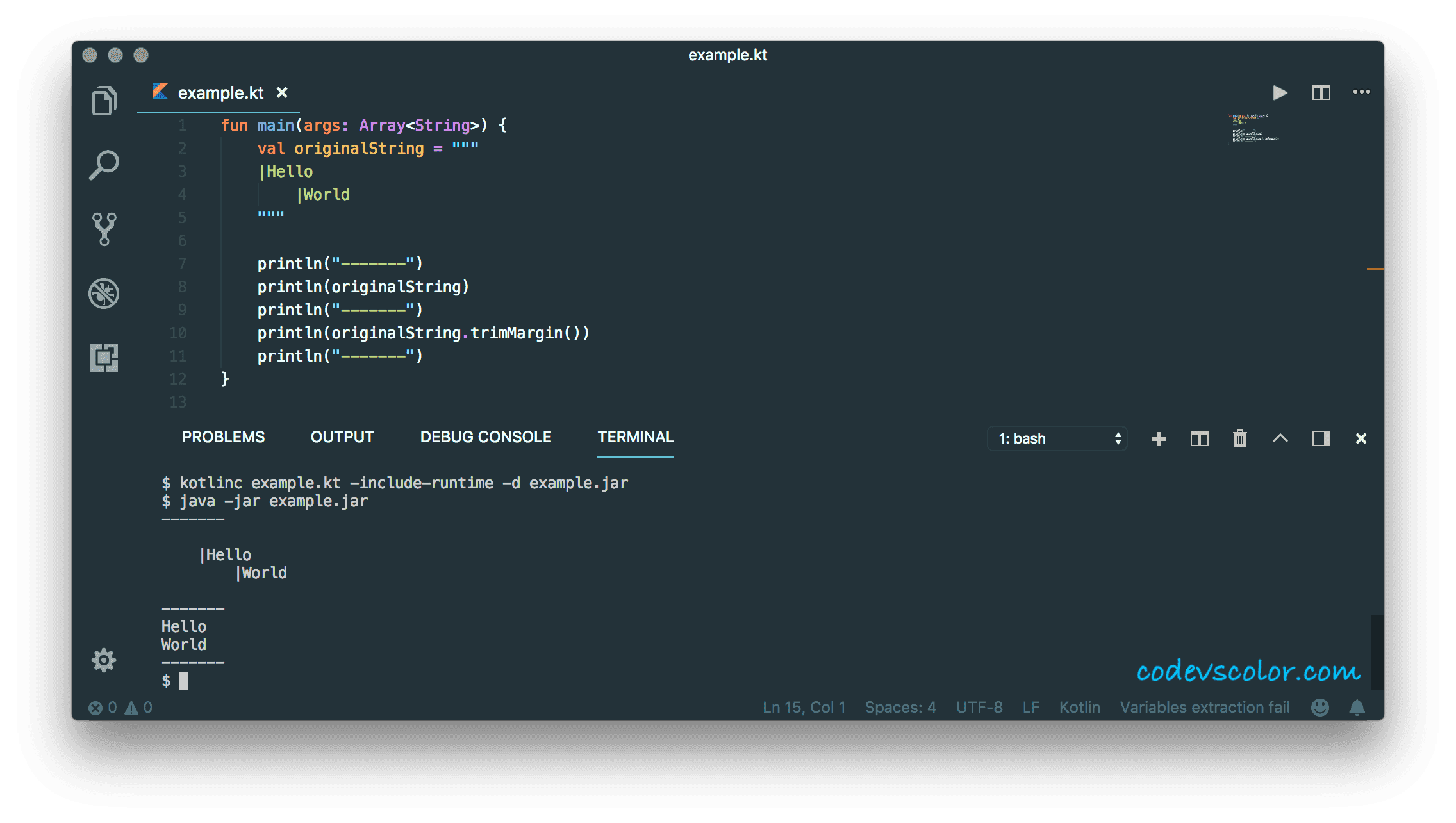This screenshot has width=1456, height=823.
Task: Click the errors and warnings status counter
Action: [x=120, y=707]
